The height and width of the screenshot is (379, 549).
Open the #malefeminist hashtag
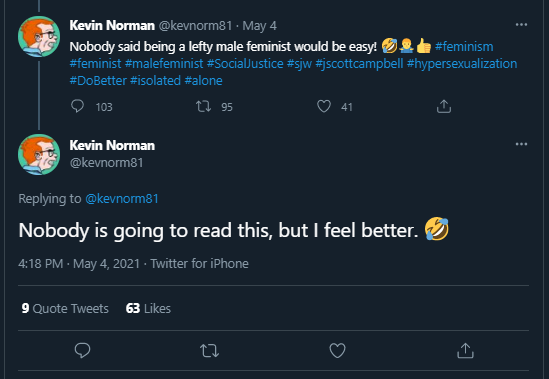click(164, 64)
